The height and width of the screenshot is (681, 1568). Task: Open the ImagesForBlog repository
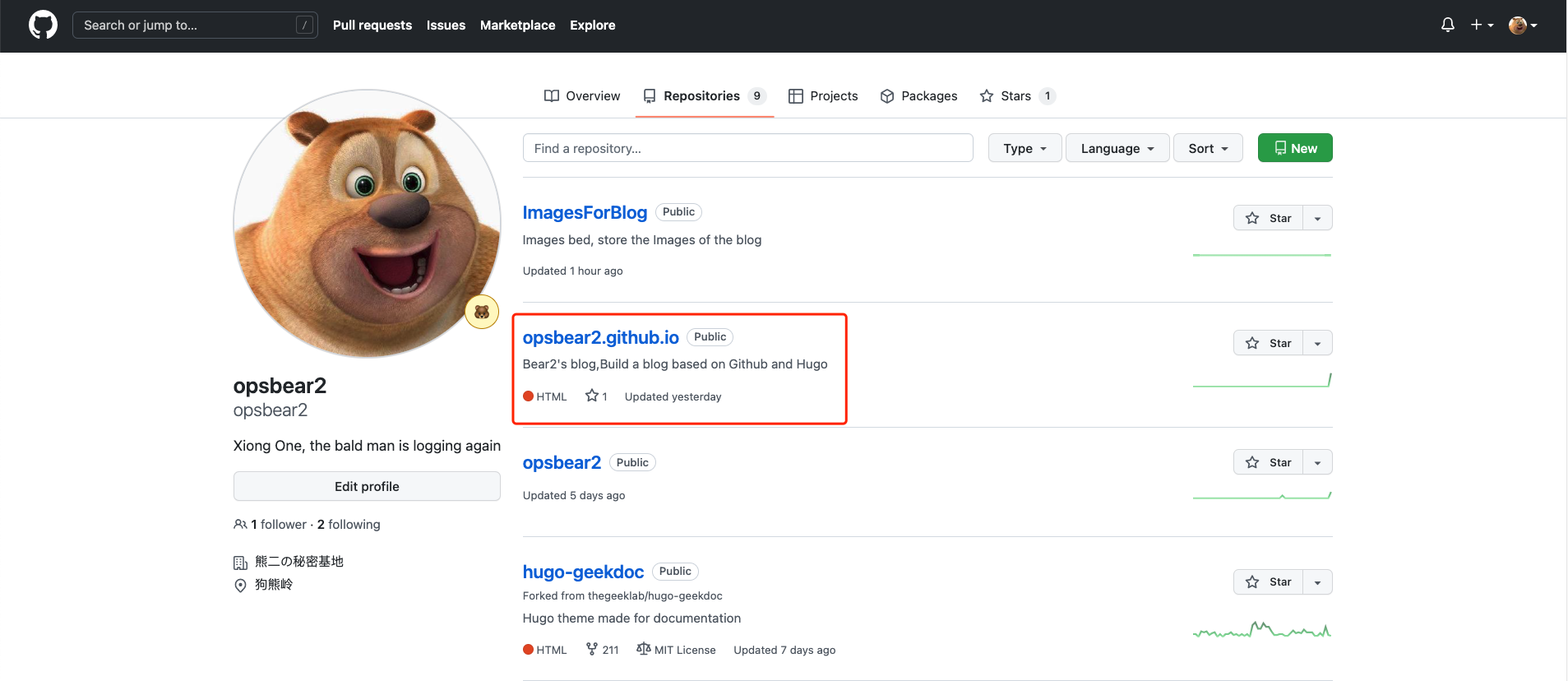click(585, 212)
